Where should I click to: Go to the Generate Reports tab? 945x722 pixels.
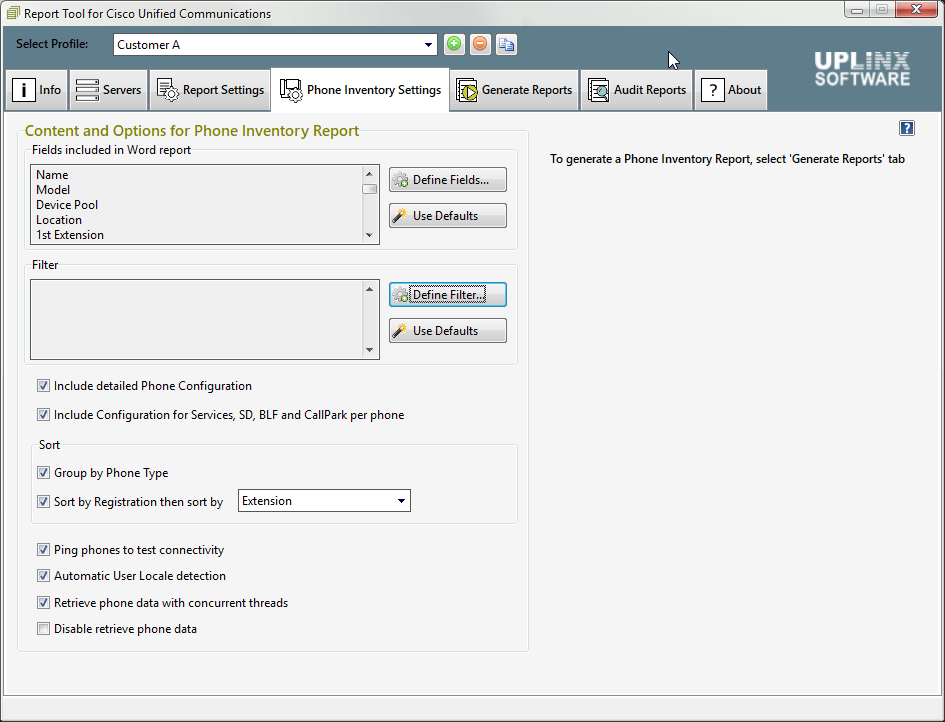tap(514, 90)
